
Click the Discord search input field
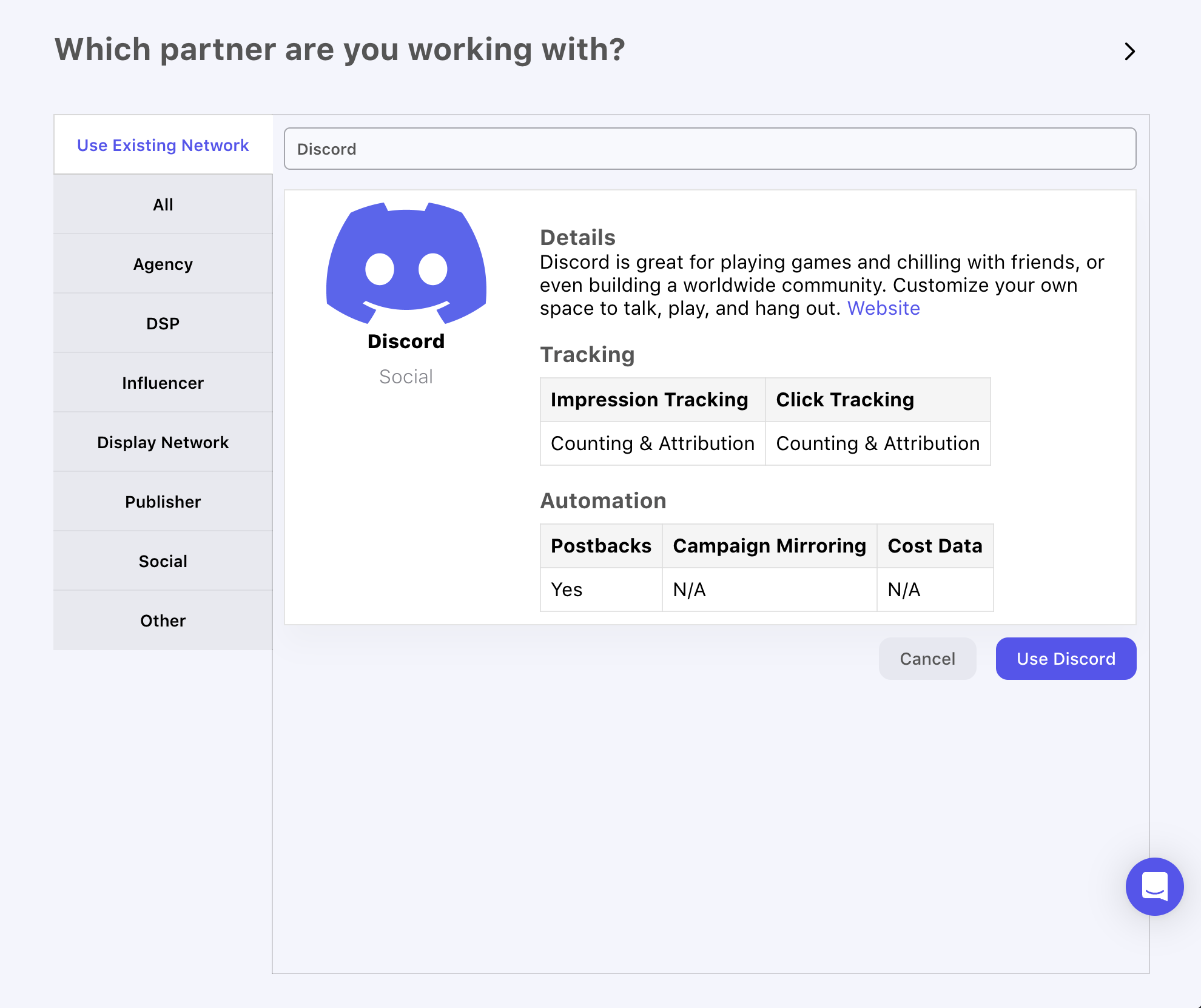point(710,149)
